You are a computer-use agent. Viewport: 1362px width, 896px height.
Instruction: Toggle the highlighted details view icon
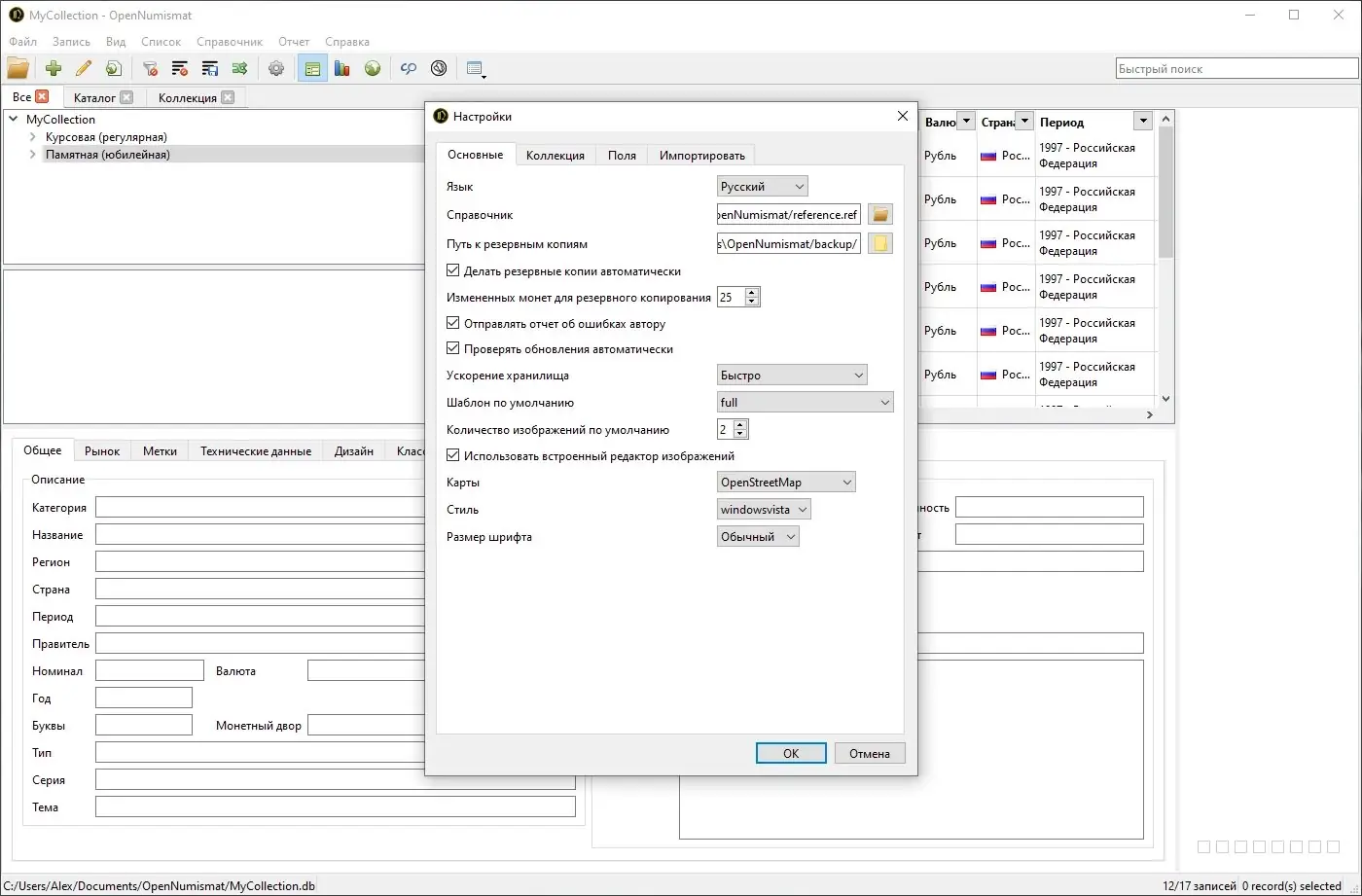312,68
